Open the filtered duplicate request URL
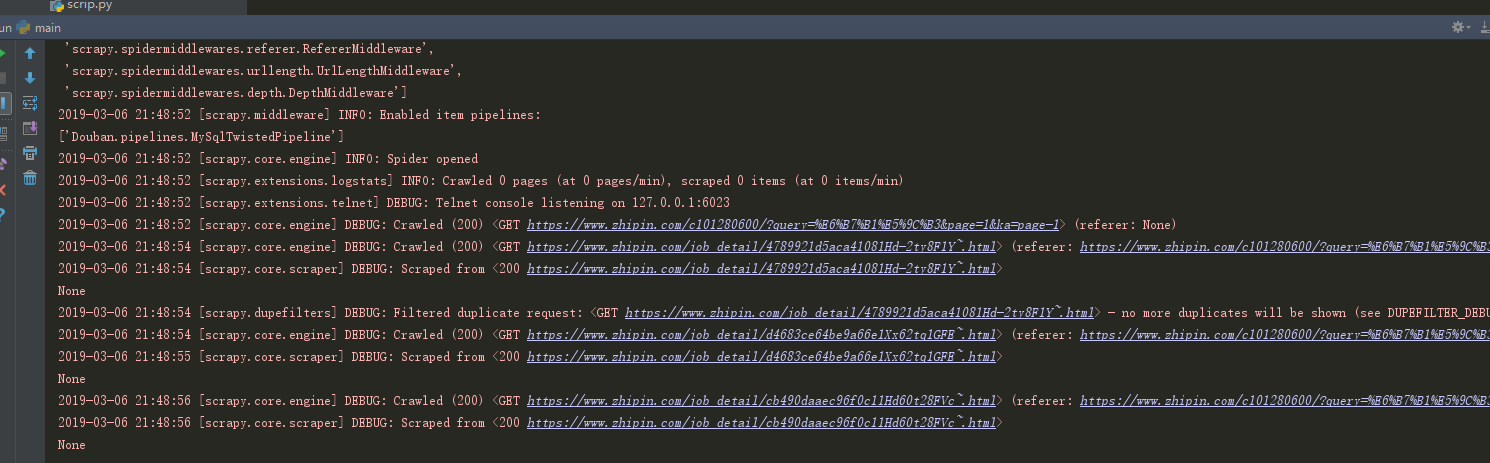Screen dimensions: 1490x463 pos(860,313)
